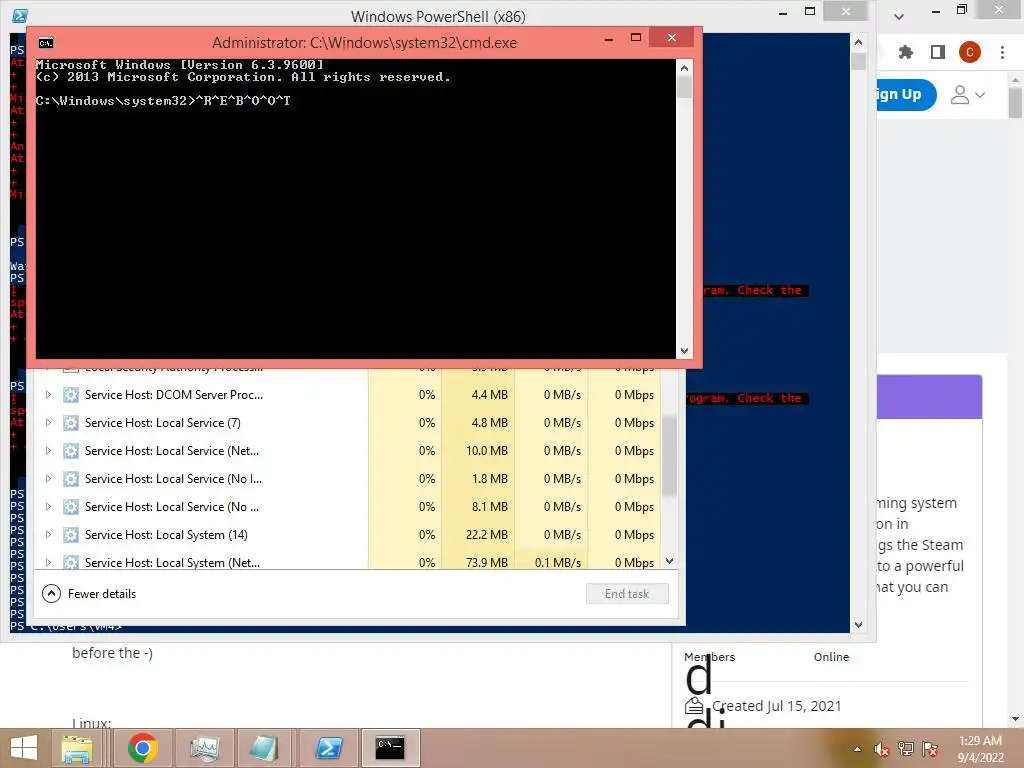The height and width of the screenshot is (768, 1024).
Task: Click gear icon of Local System (14) row
Action: (x=71, y=535)
